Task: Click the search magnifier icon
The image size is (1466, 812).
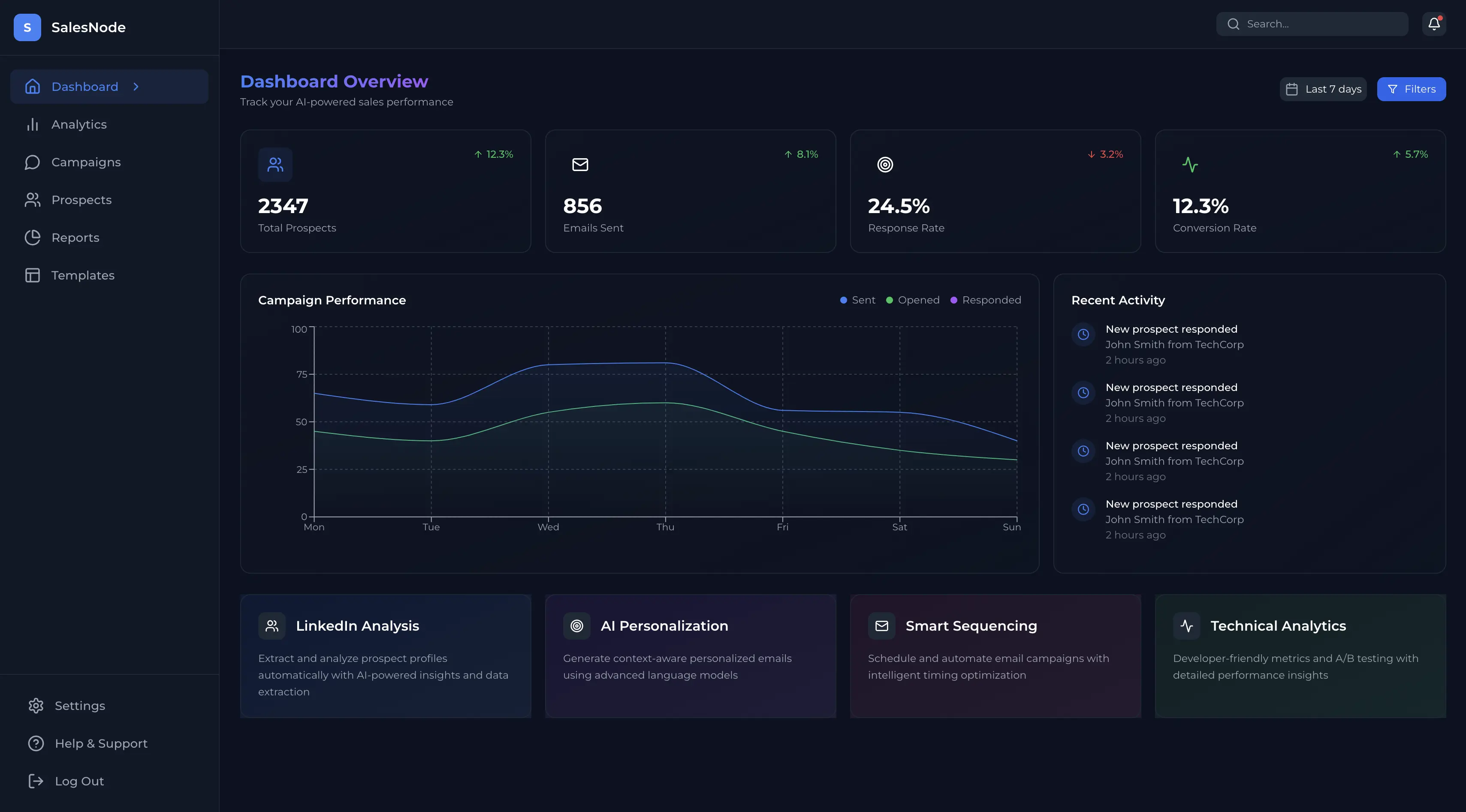Action: coord(1233,24)
